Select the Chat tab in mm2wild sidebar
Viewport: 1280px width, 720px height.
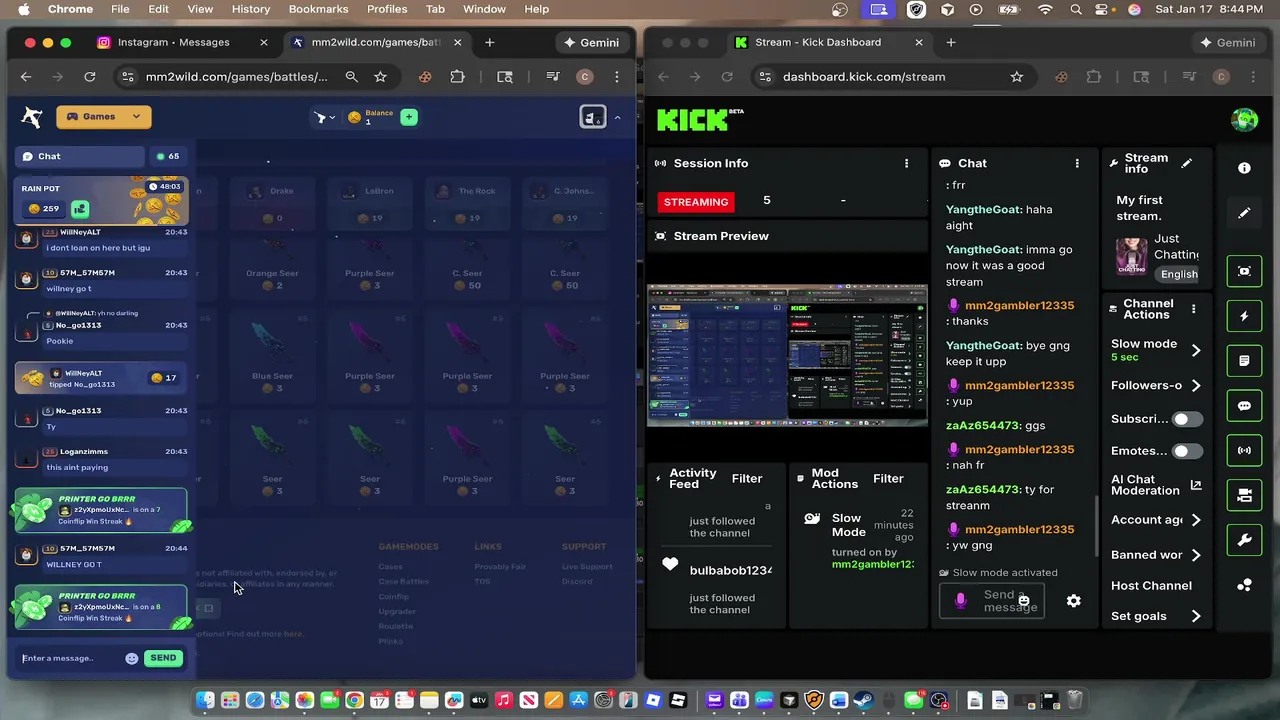point(80,156)
